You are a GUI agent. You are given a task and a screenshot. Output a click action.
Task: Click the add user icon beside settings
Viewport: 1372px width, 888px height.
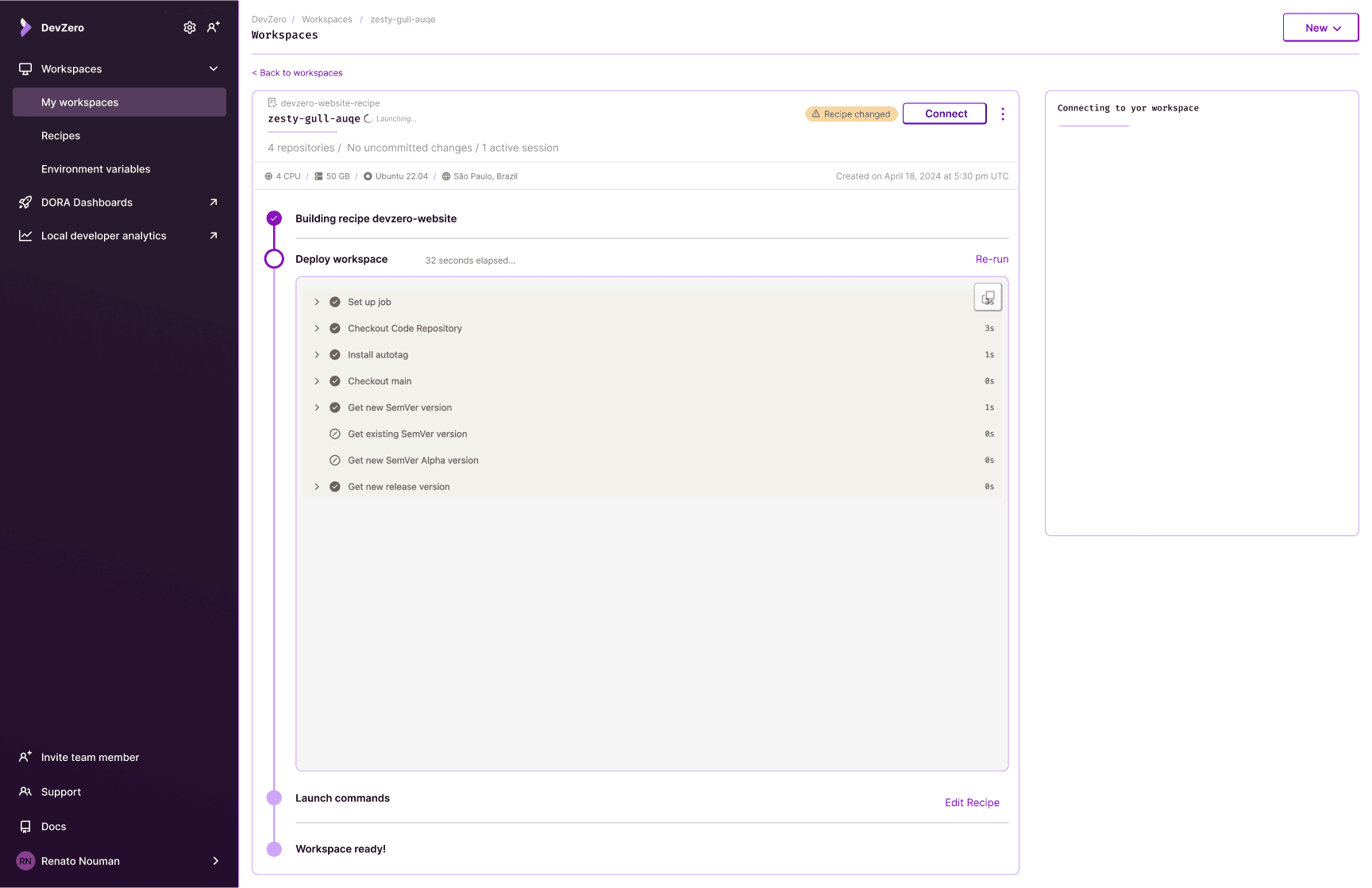[x=214, y=28]
